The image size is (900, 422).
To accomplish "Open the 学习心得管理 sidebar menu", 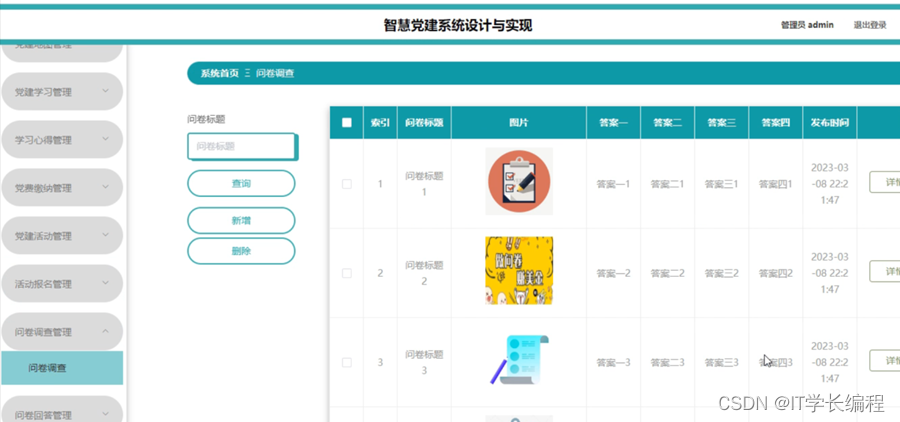I will click(62, 140).
